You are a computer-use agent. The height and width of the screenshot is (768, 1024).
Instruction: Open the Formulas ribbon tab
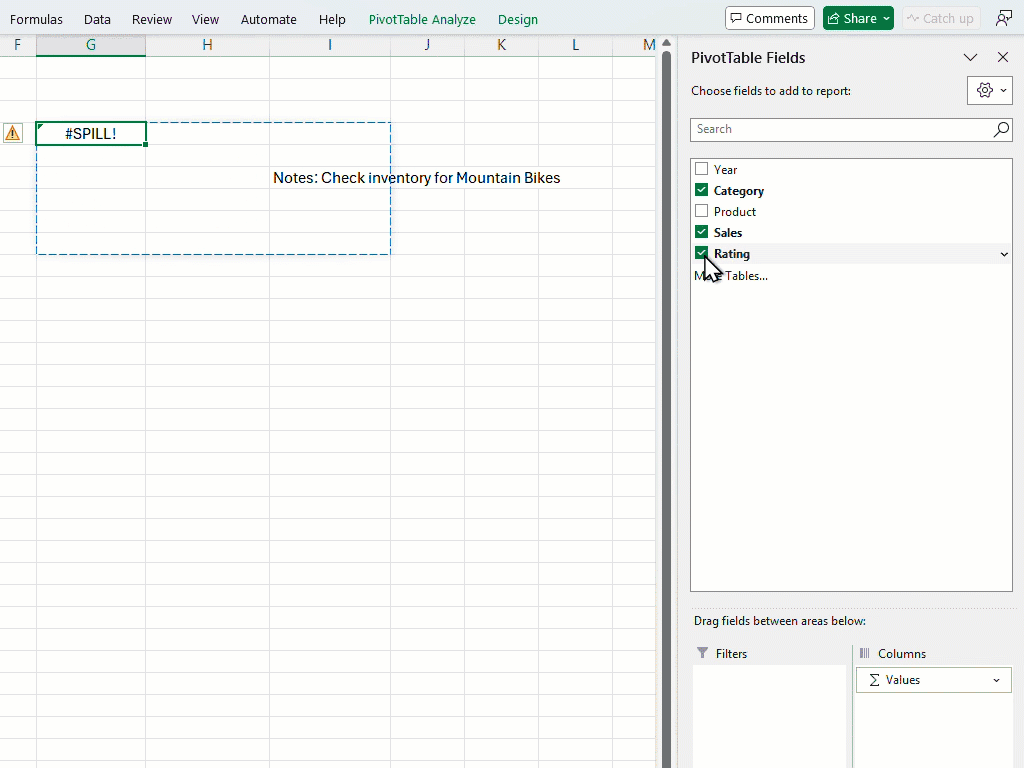[36, 20]
